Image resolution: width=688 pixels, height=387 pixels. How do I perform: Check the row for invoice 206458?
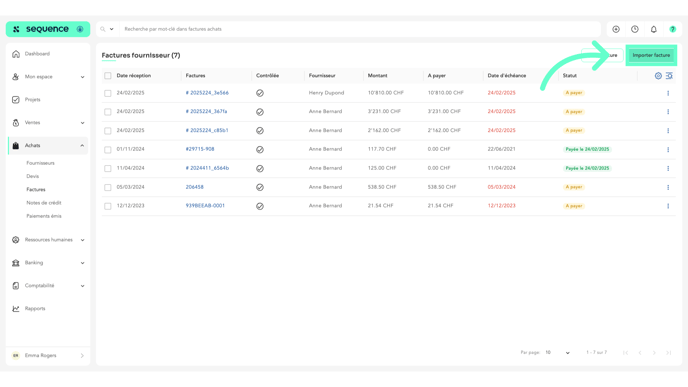pos(108,187)
